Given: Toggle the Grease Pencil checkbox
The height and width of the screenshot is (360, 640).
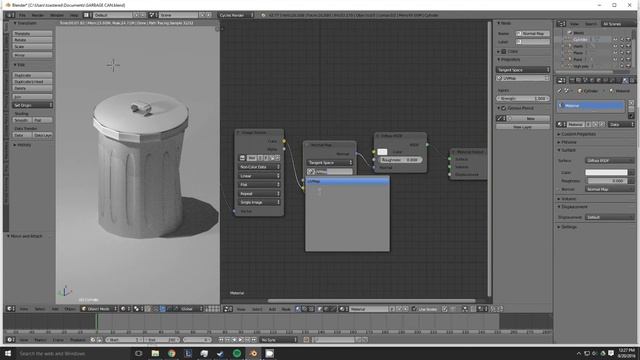Looking at the screenshot, I should tap(504, 108).
